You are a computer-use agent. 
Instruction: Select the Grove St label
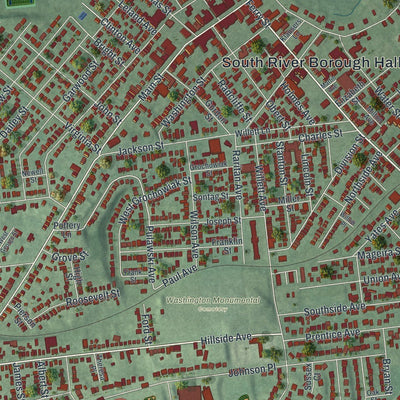(x=70, y=256)
